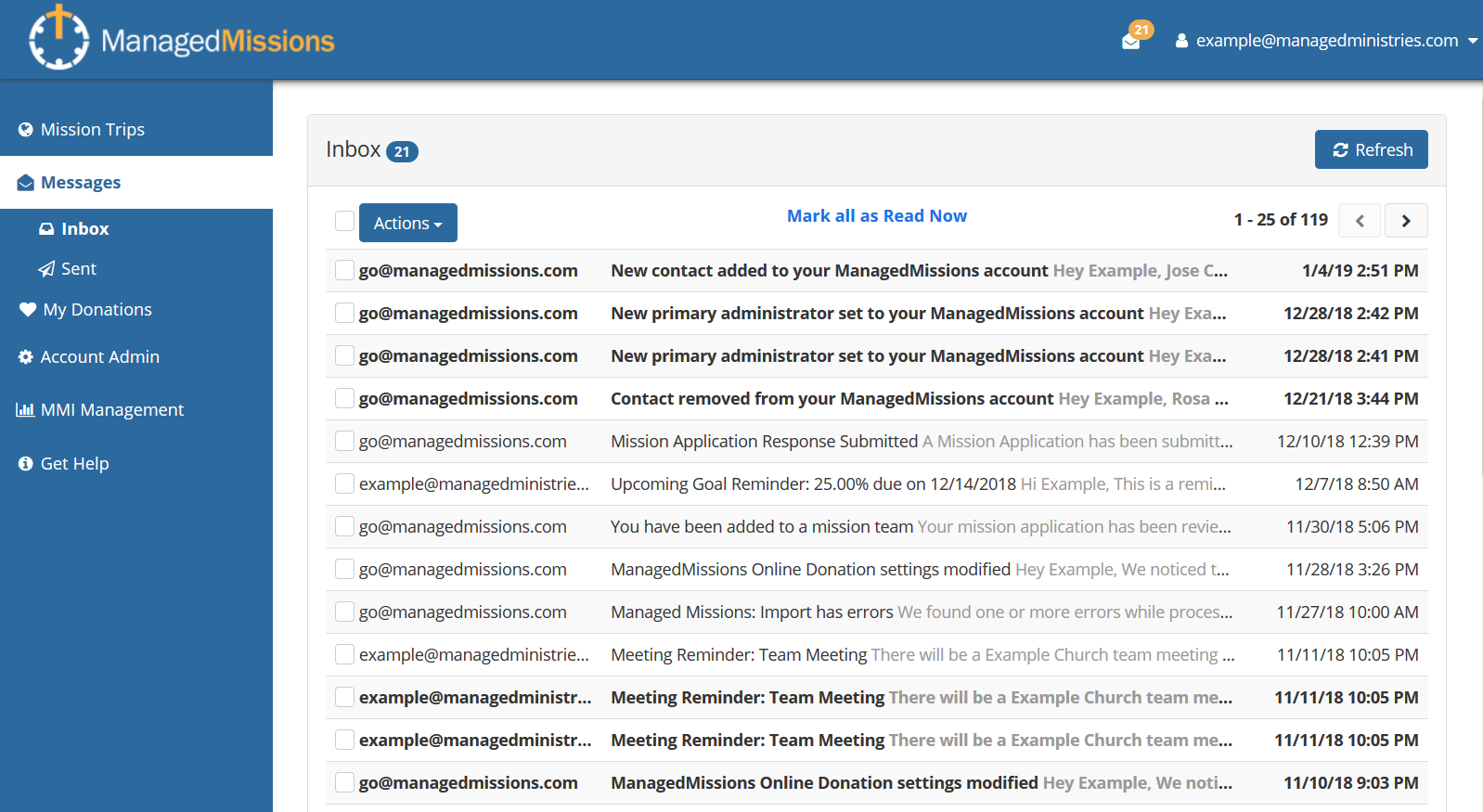Image resolution: width=1483 pixels, height=812 pixels.
Task: Go to previous page of messages arrow
Action: coord(1360,221)
